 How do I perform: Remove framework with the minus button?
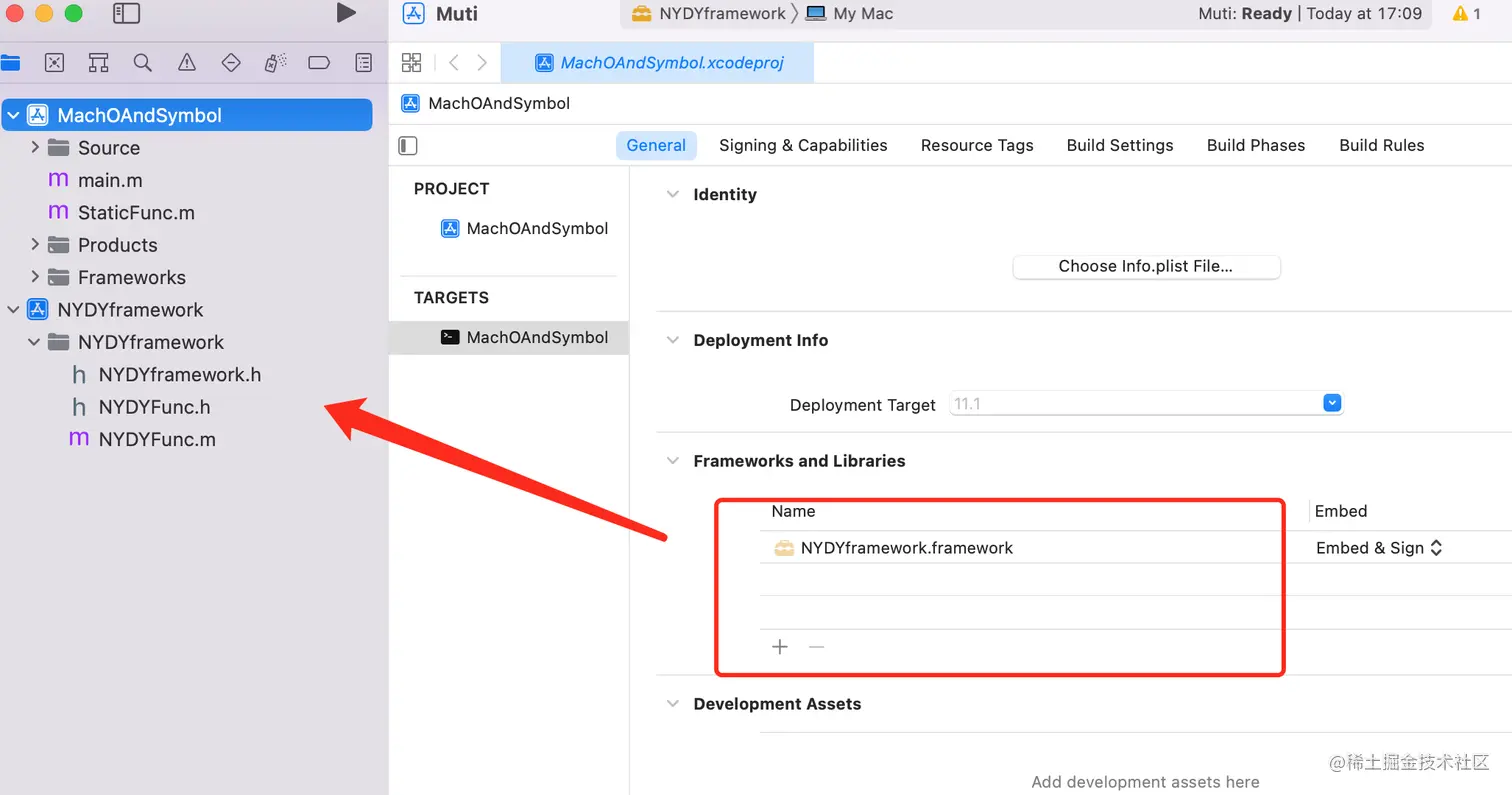(x=817, y=647)
